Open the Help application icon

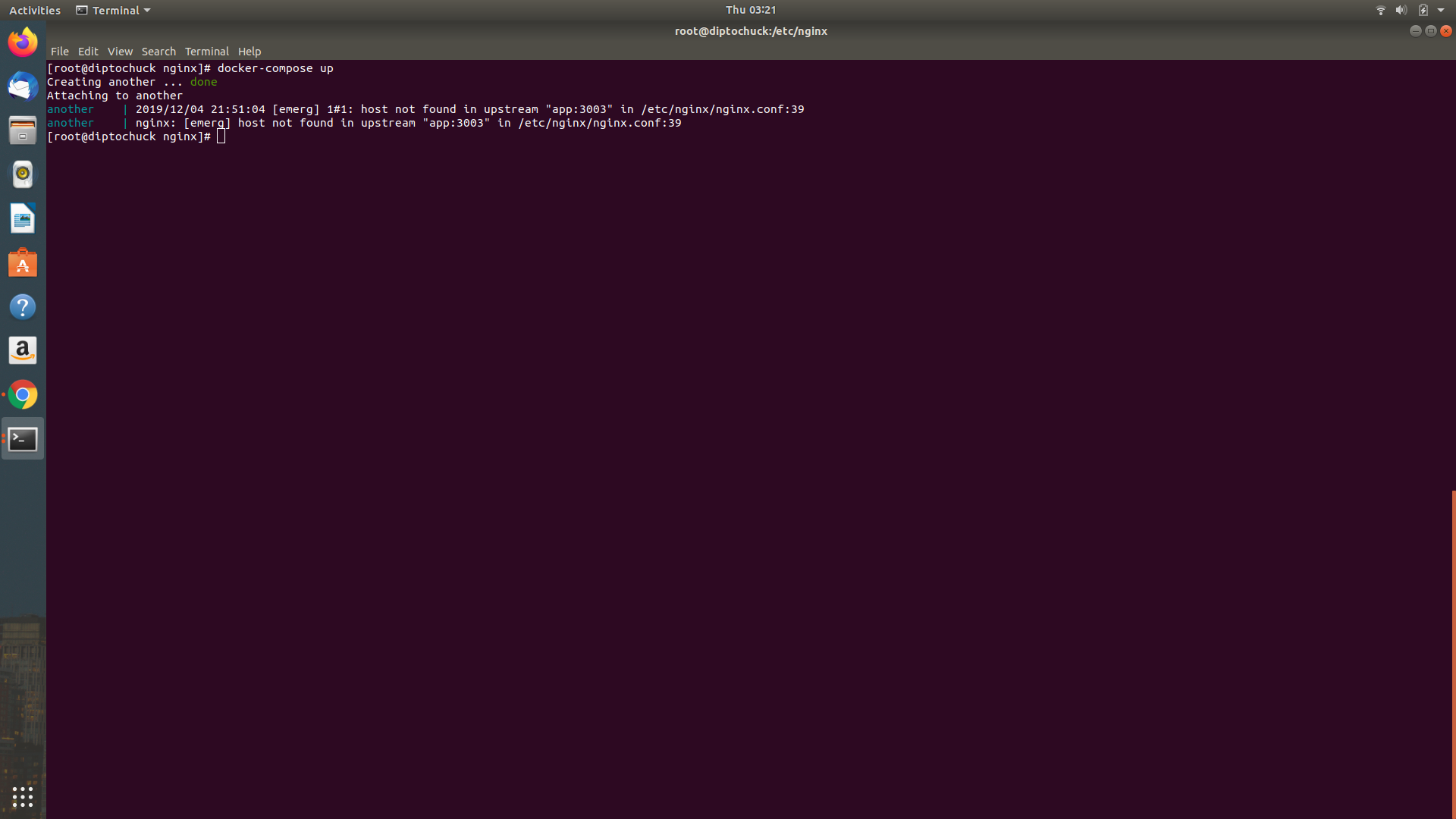(22, 306)
